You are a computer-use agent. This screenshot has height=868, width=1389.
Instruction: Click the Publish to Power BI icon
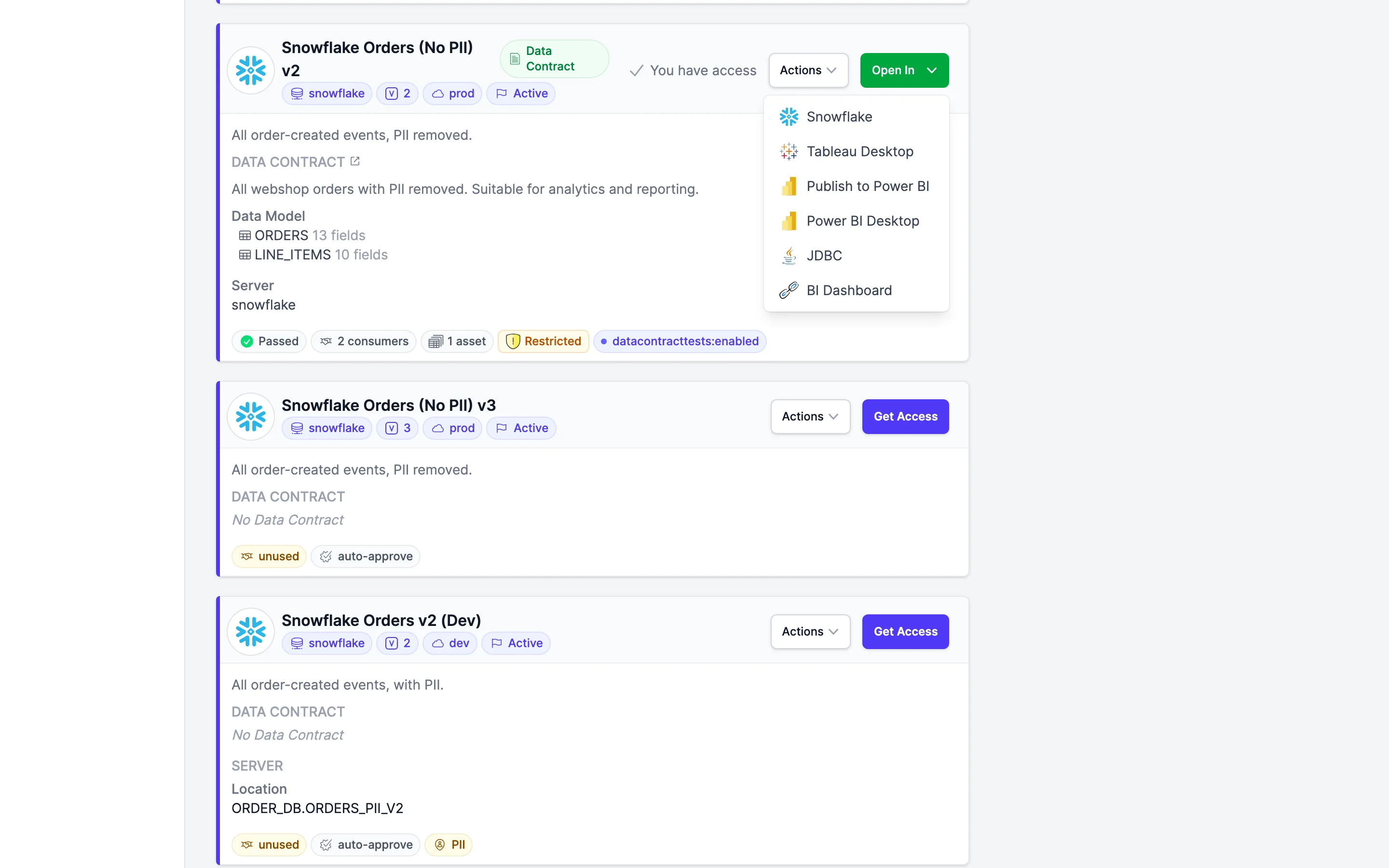[789, 186]
